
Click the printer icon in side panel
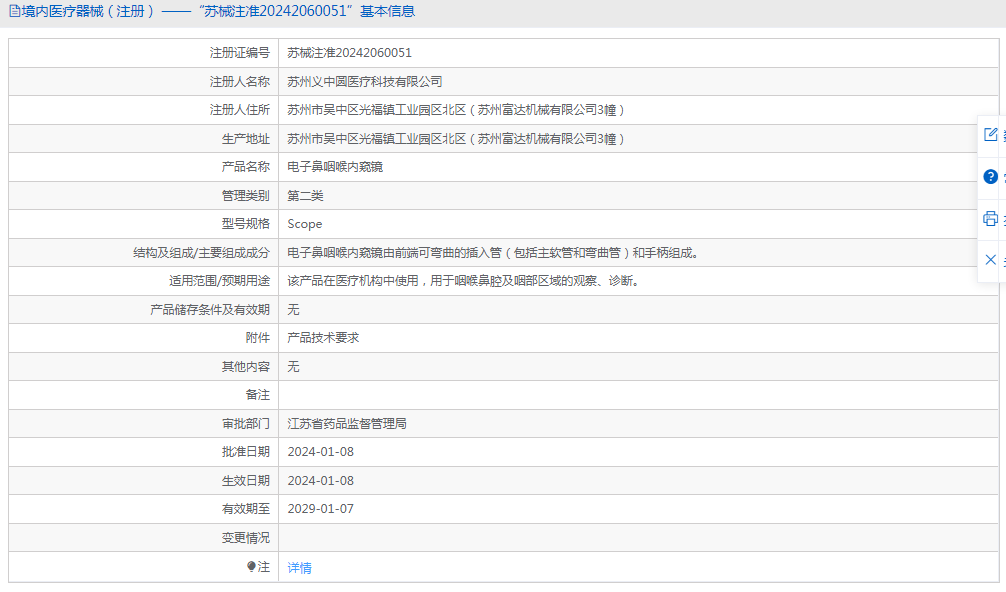point(991,219)
